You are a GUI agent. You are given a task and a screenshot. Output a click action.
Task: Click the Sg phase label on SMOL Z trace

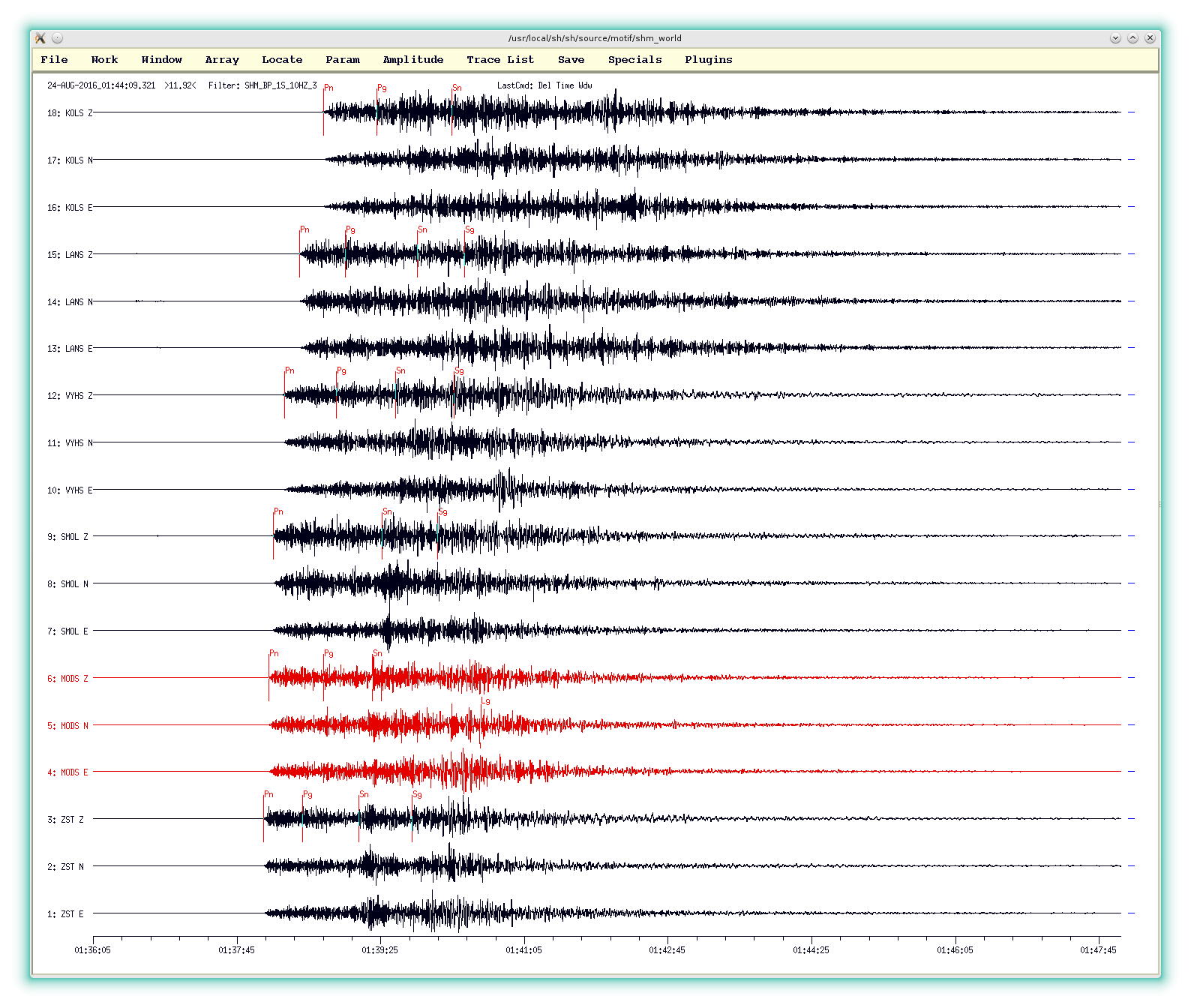pos(442,512)
